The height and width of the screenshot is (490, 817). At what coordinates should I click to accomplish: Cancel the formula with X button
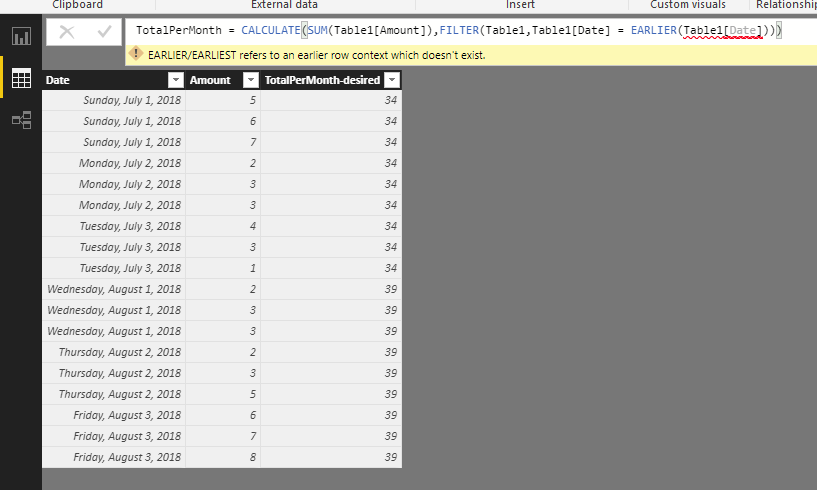click(x=67, y=32)
